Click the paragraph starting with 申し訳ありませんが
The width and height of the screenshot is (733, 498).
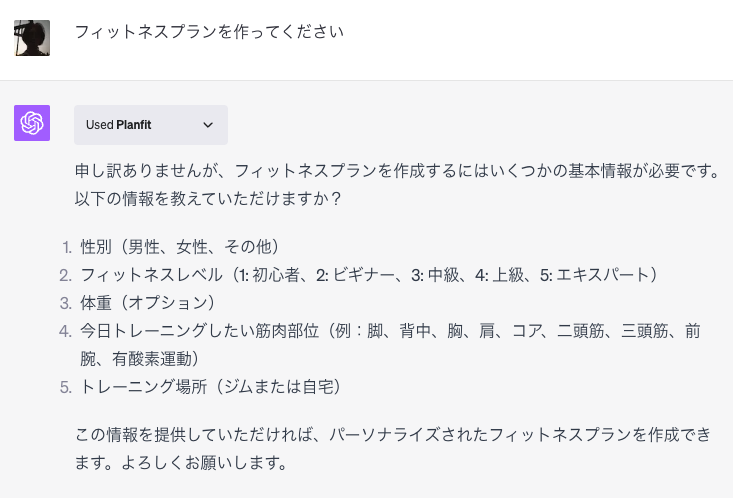(397, 171)
